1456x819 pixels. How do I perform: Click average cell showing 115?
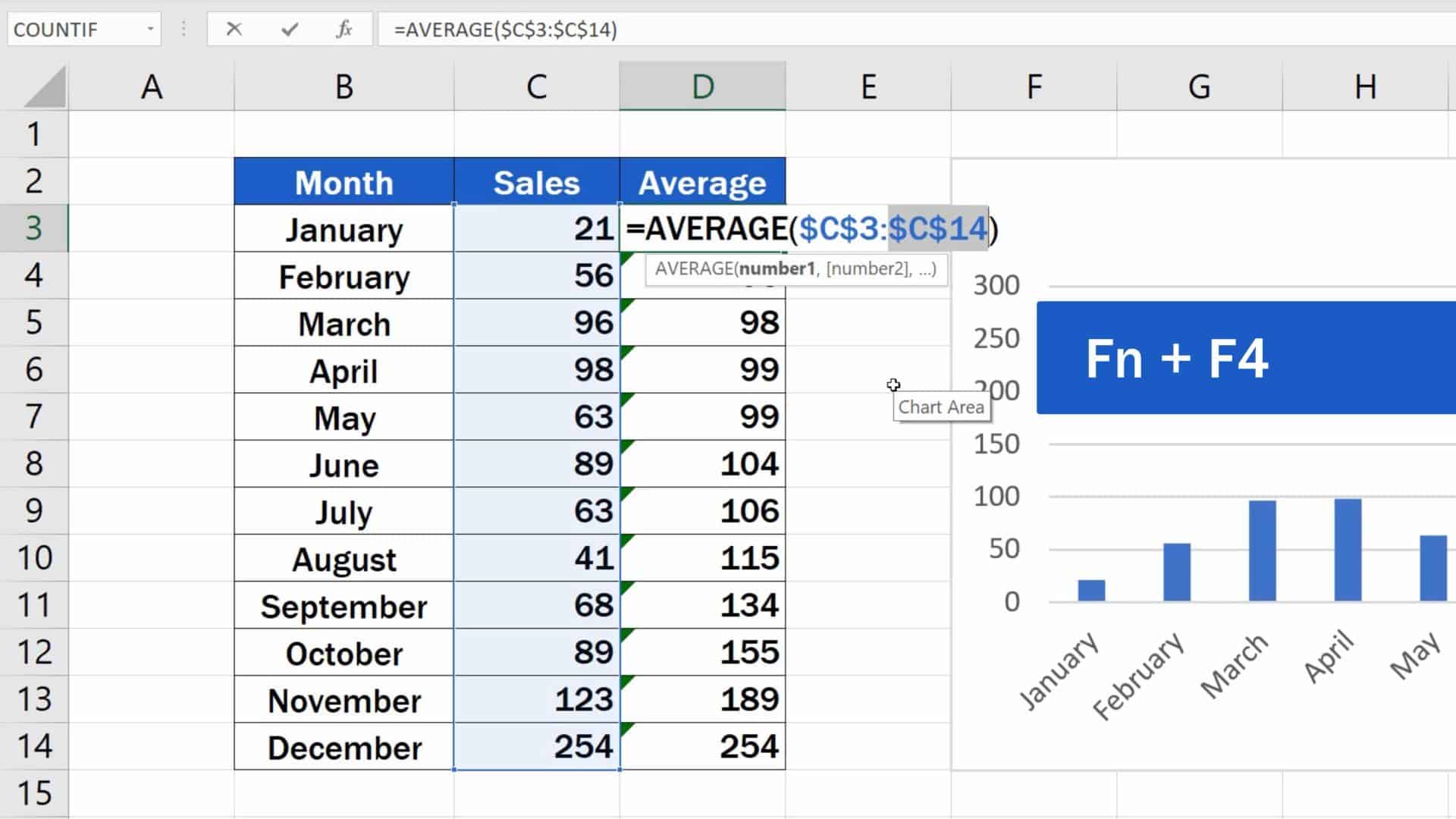coord(703,559)
